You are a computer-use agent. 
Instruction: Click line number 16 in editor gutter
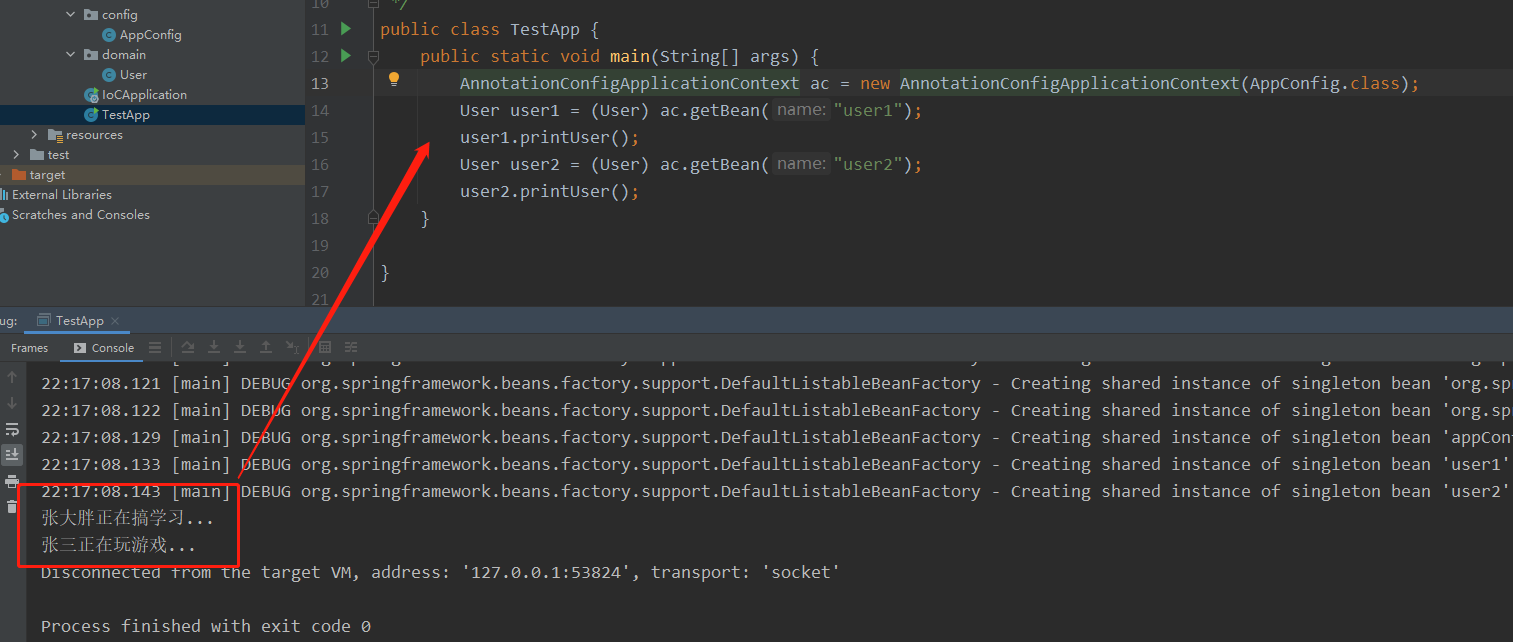click(320, 164)
